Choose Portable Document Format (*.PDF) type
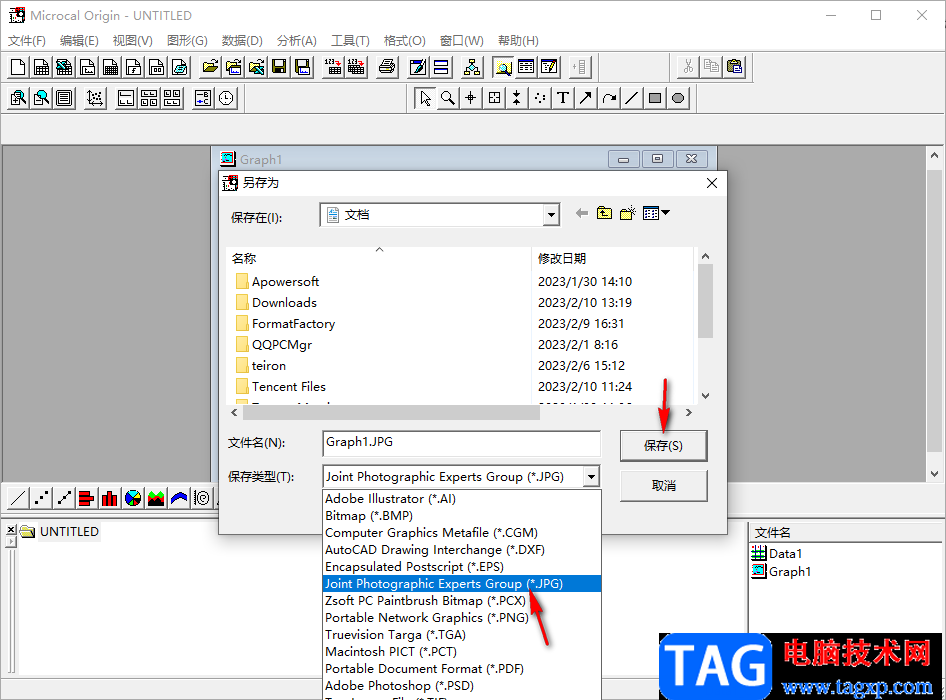The image size is (946, 700). coord(462,669)
